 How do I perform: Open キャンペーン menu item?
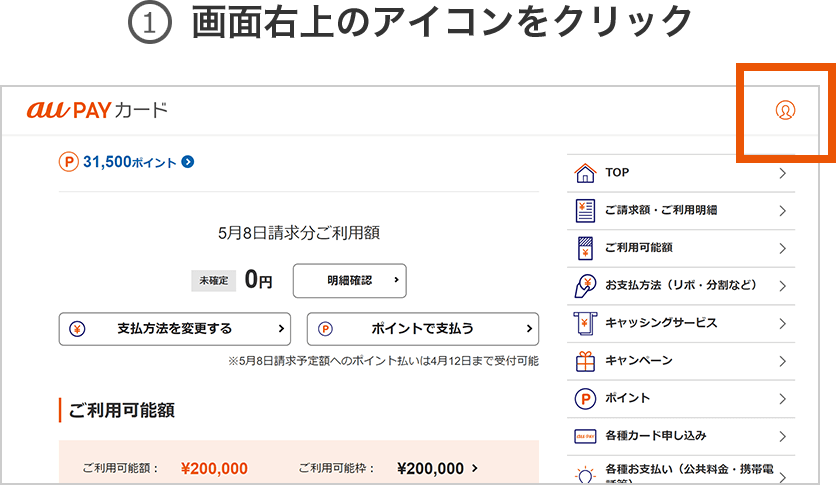[x=681, y=361]
